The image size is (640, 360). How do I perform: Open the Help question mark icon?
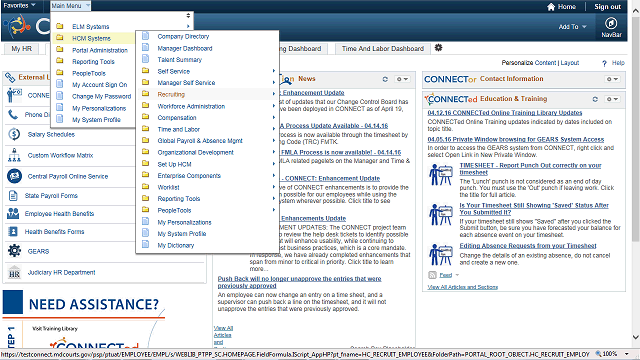click(604, 63)
